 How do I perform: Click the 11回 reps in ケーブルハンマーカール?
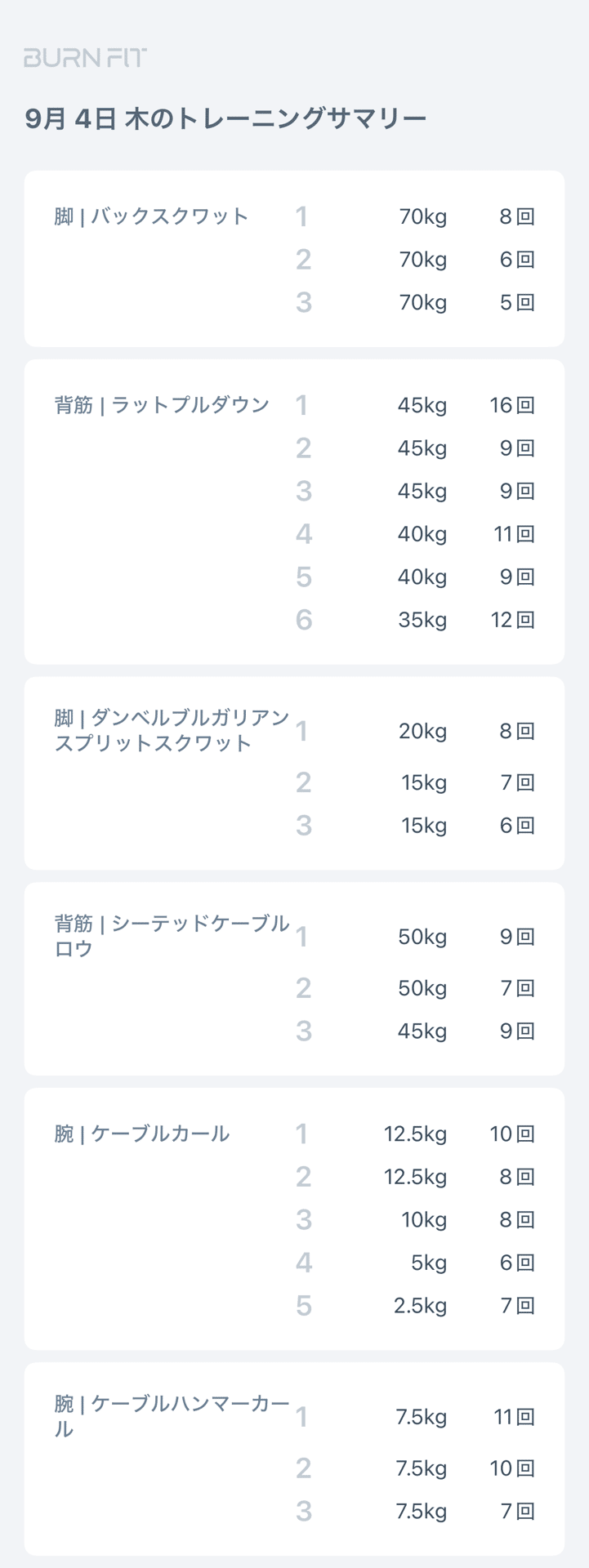514,1417
